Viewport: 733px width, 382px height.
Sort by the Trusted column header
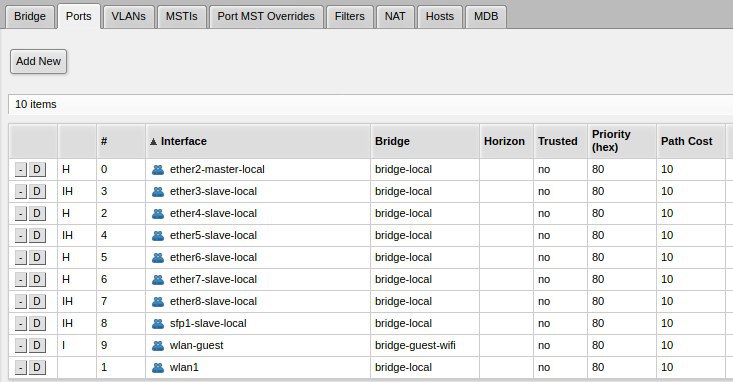tap(560, 141)
